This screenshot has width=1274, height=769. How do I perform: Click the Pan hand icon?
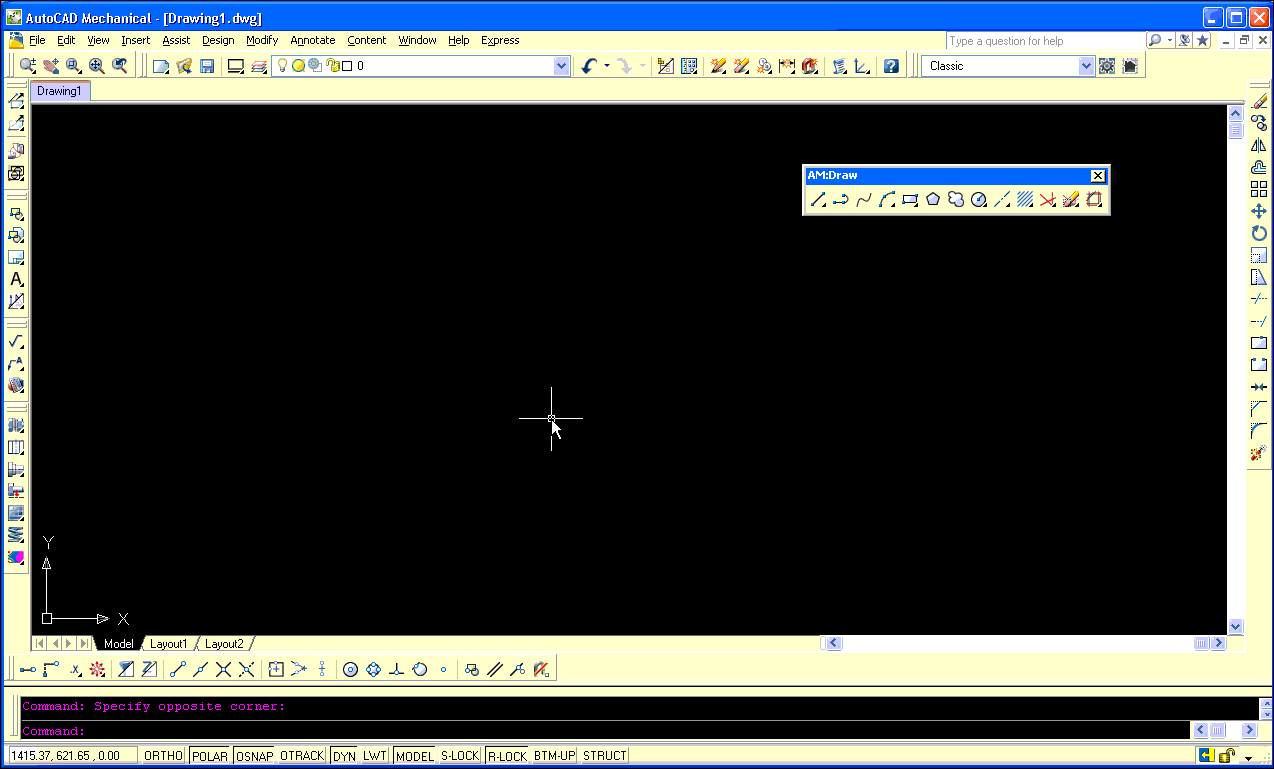51,66
